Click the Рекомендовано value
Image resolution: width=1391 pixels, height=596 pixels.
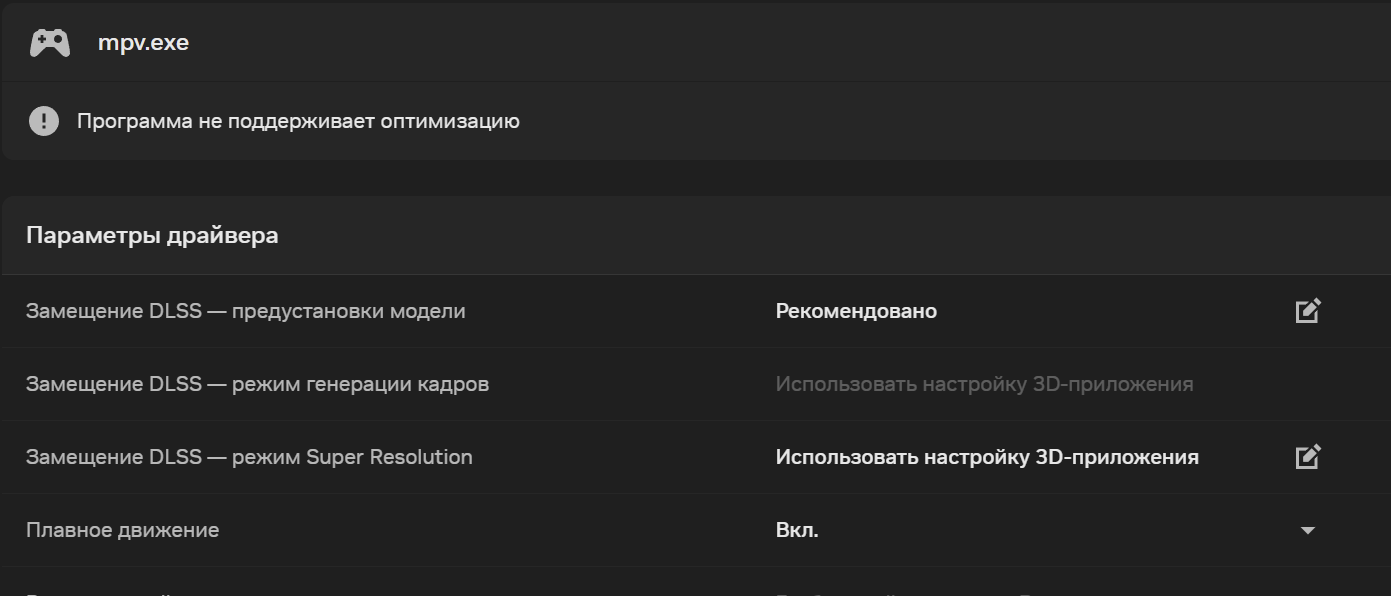(x=856, y=311)
